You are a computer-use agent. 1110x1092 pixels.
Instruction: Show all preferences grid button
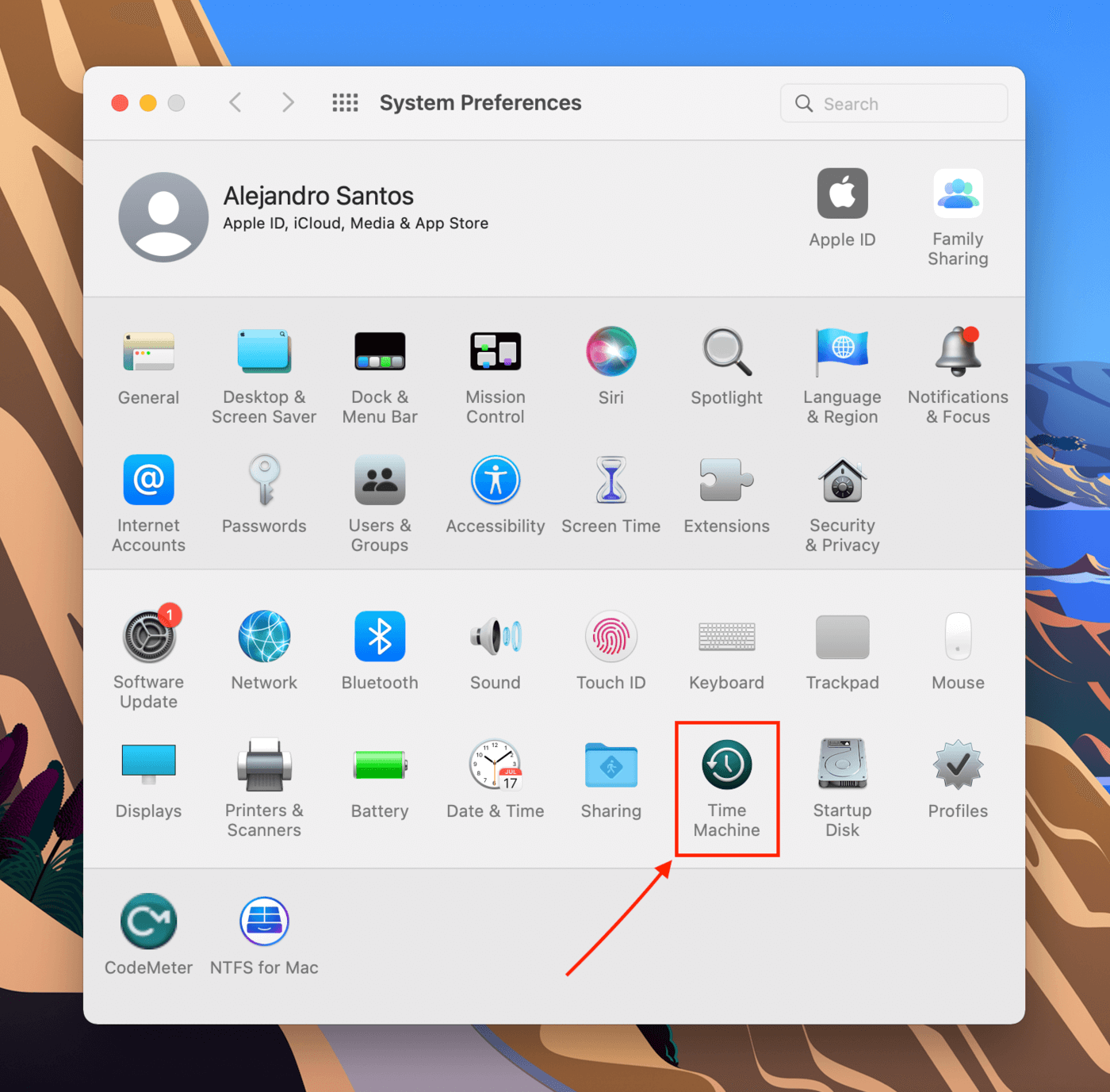[x=345, y=102]
